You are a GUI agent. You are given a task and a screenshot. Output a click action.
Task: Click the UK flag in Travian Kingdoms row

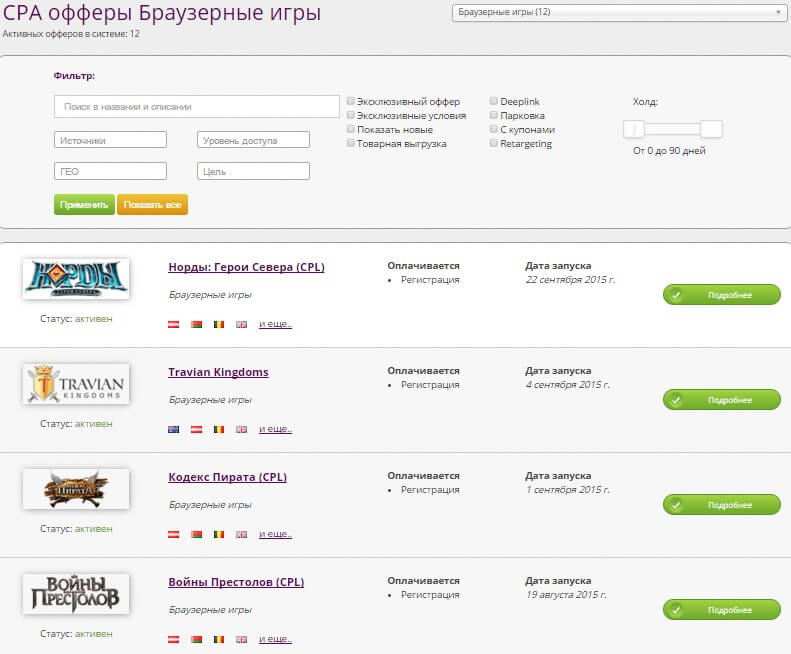[242, 429]
